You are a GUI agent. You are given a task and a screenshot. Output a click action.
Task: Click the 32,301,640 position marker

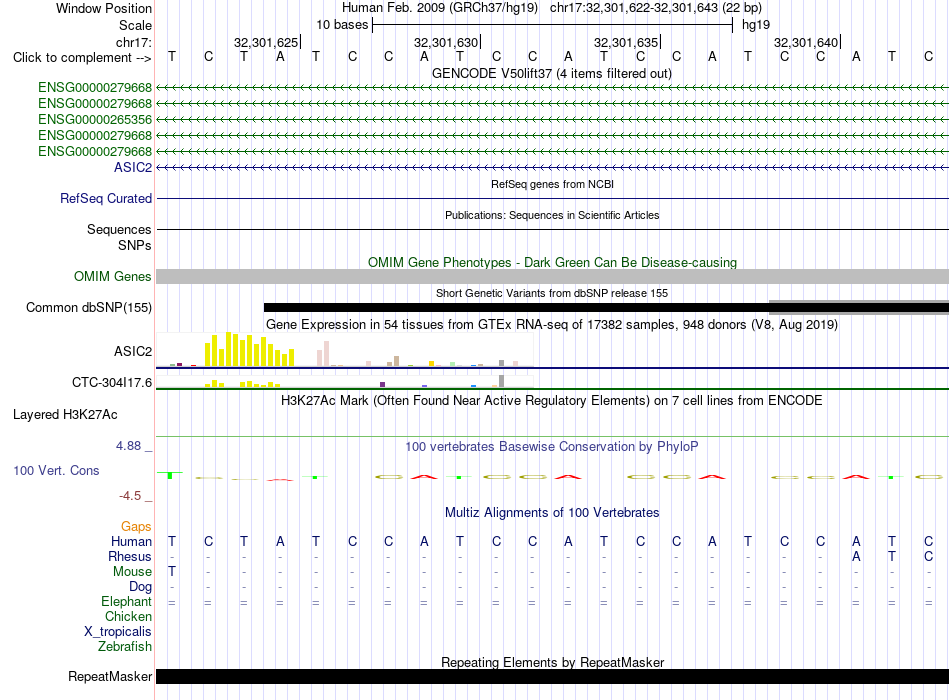(806, 42)
